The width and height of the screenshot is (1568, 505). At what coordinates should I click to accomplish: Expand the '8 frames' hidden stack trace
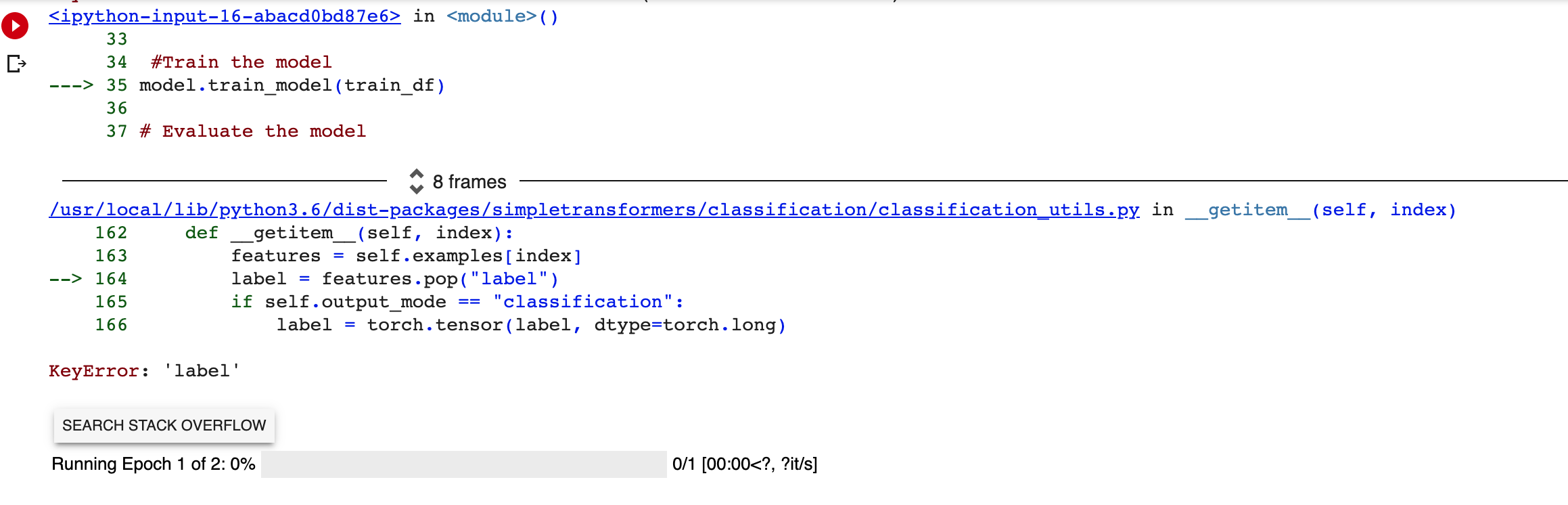pos(469,181)
